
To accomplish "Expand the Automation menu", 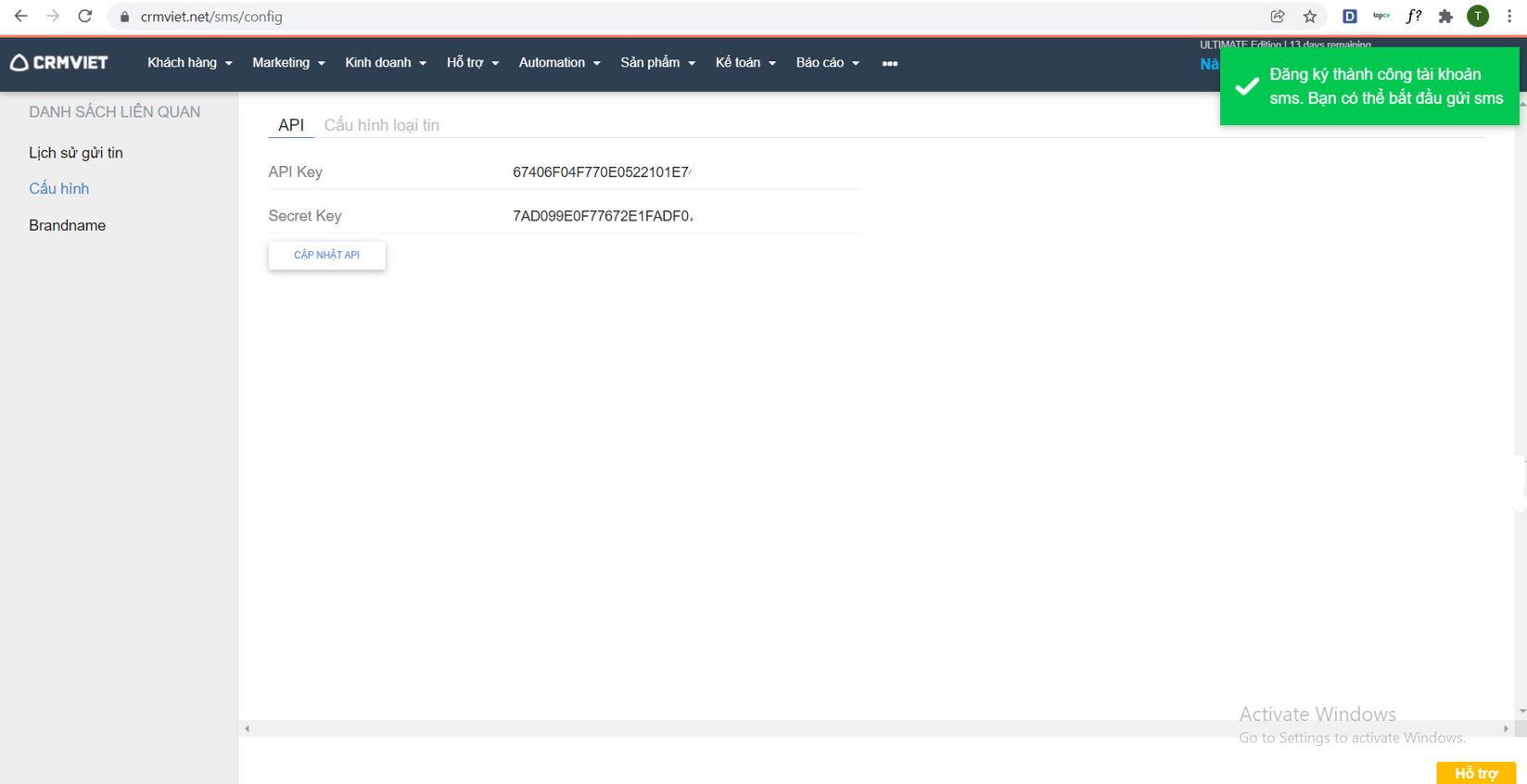I will [x=559, y=63].
